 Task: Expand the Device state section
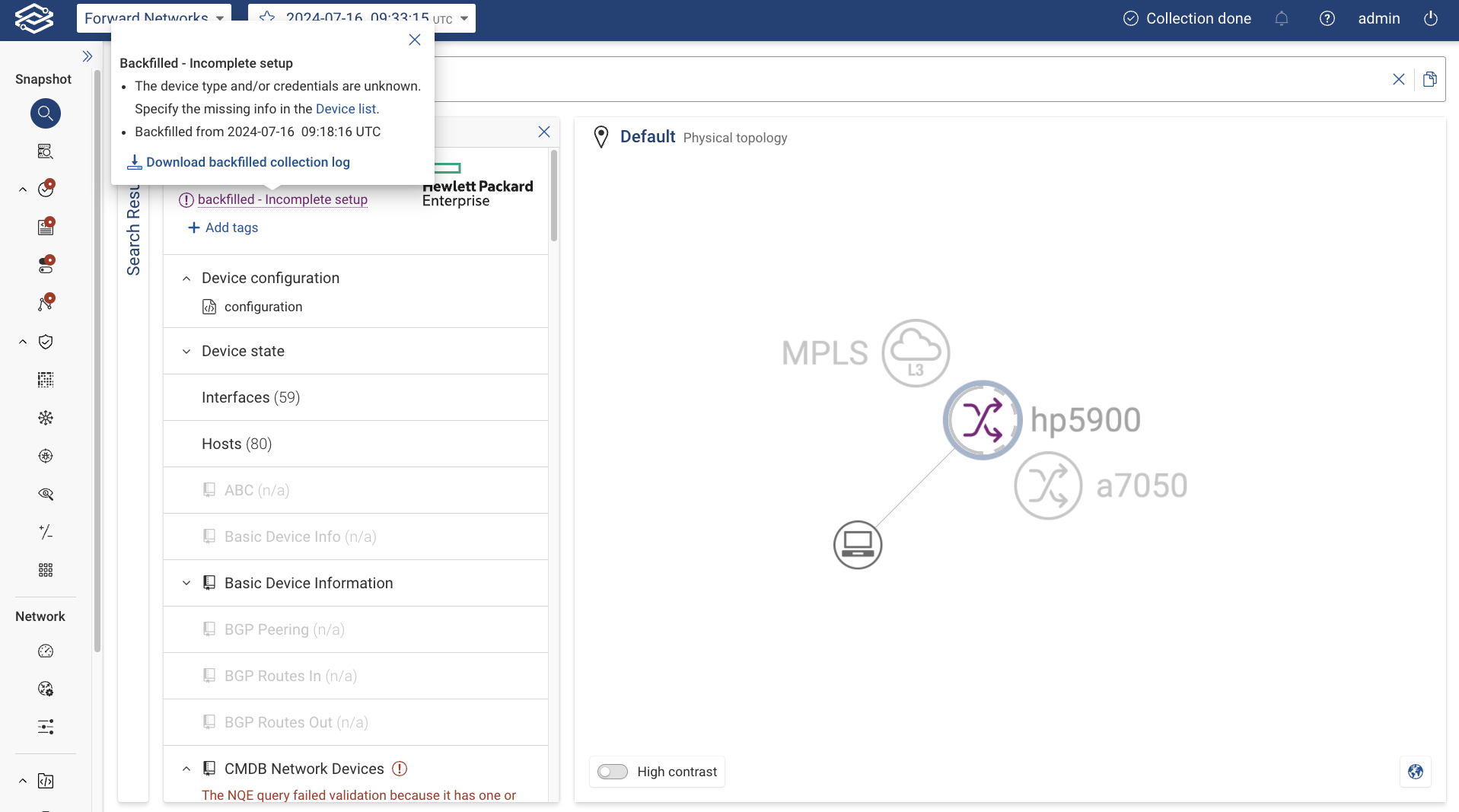pos(186,352)
